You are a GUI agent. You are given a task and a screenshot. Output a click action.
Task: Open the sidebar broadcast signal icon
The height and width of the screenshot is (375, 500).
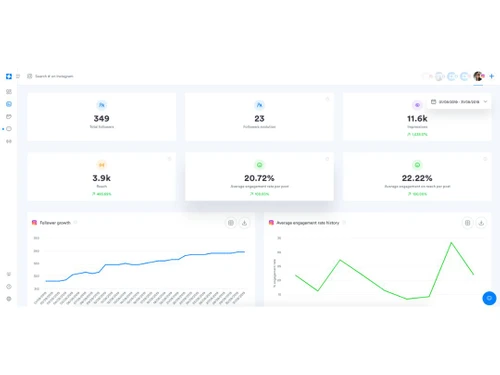point(9,141)
